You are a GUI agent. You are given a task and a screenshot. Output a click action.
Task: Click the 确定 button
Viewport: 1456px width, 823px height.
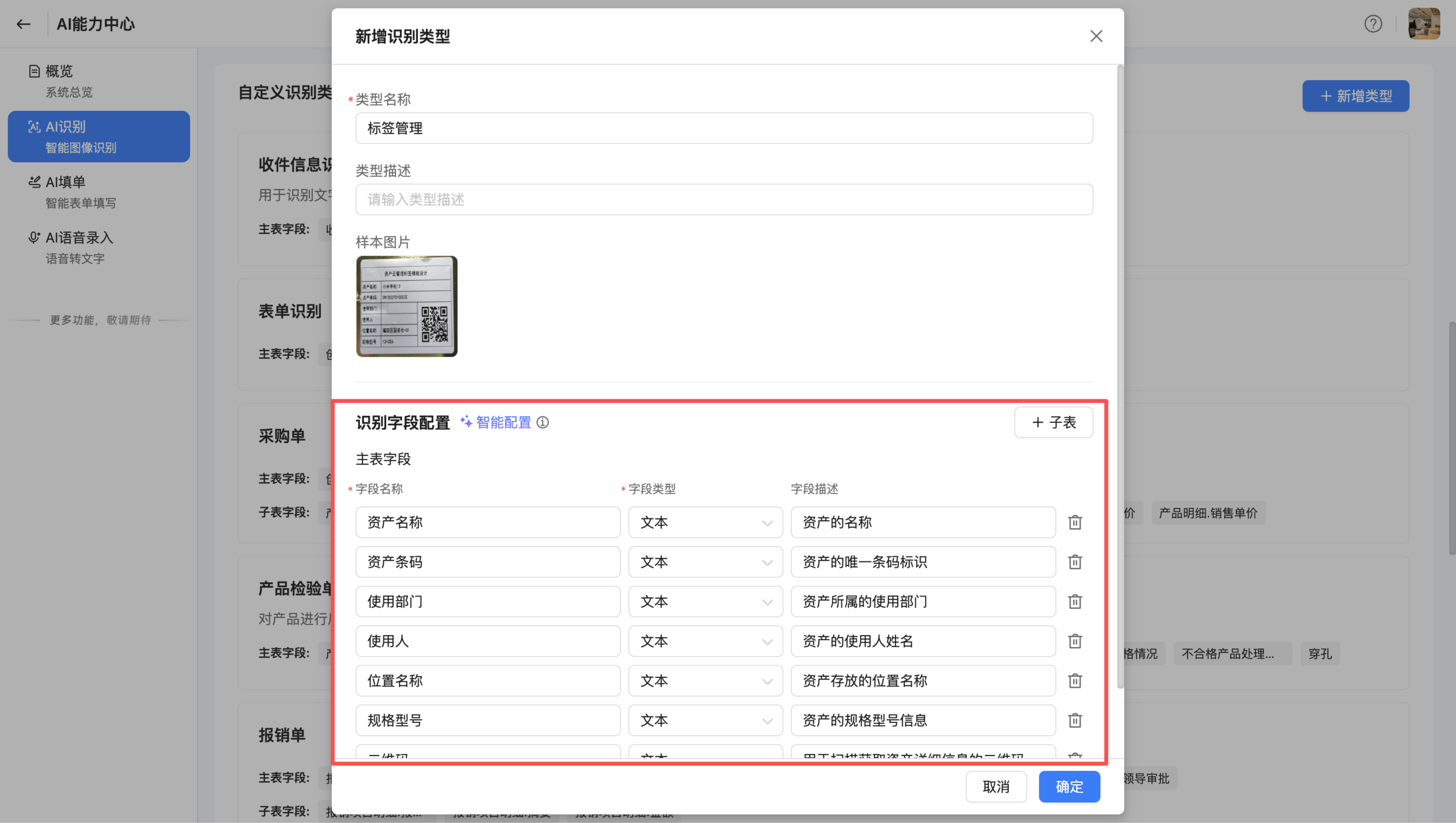pyautogui.click(x=1068, y=786)
